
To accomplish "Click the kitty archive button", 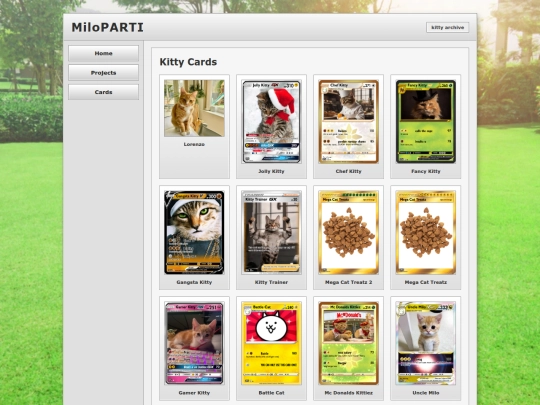I will [447, 27].
